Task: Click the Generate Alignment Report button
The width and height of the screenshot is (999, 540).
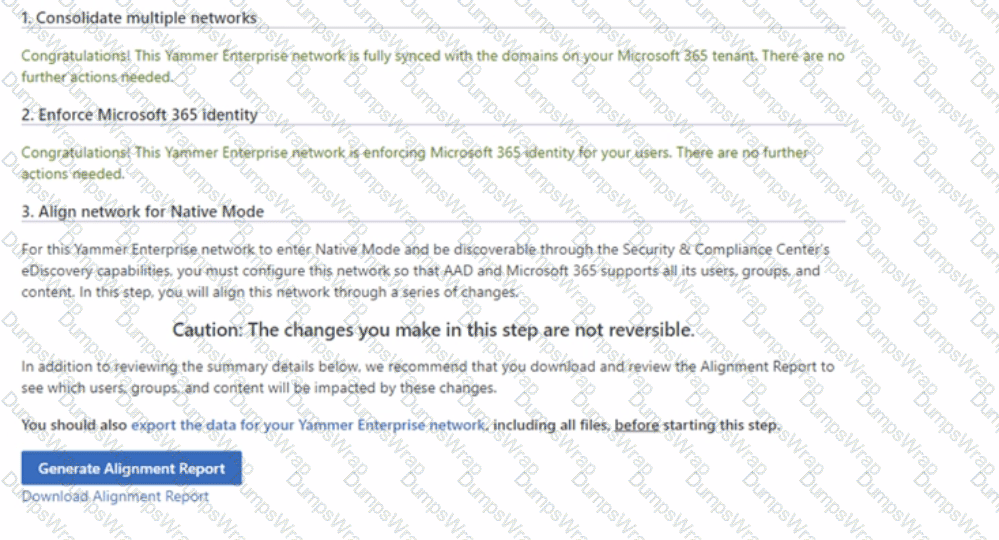Action: pyautogui.click(x=131, y=468)
